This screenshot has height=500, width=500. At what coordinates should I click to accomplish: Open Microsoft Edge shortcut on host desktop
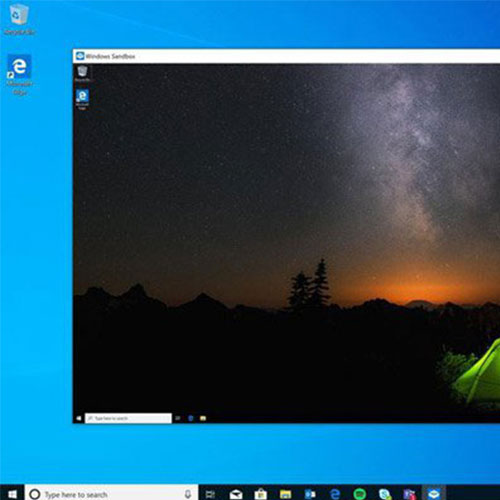[x=19, y=75]
